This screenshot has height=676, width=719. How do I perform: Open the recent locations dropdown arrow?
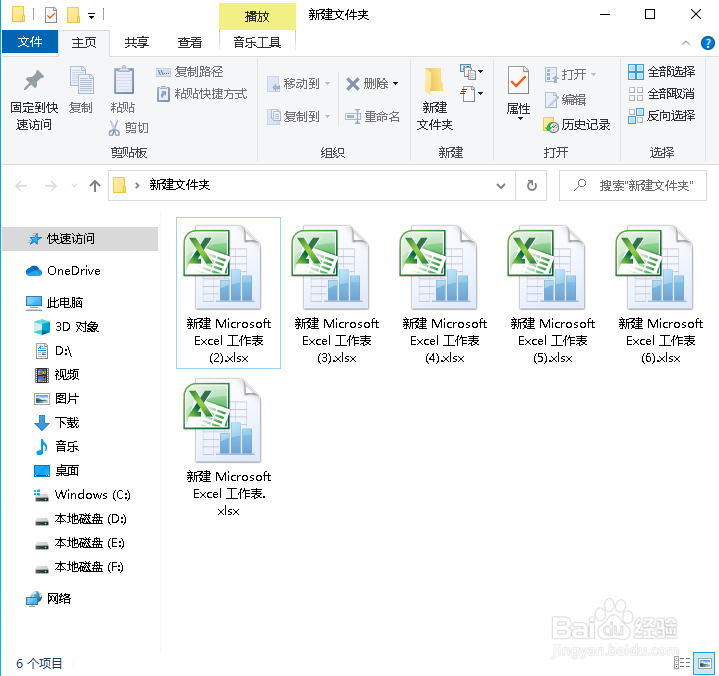[x=74, y=186]
